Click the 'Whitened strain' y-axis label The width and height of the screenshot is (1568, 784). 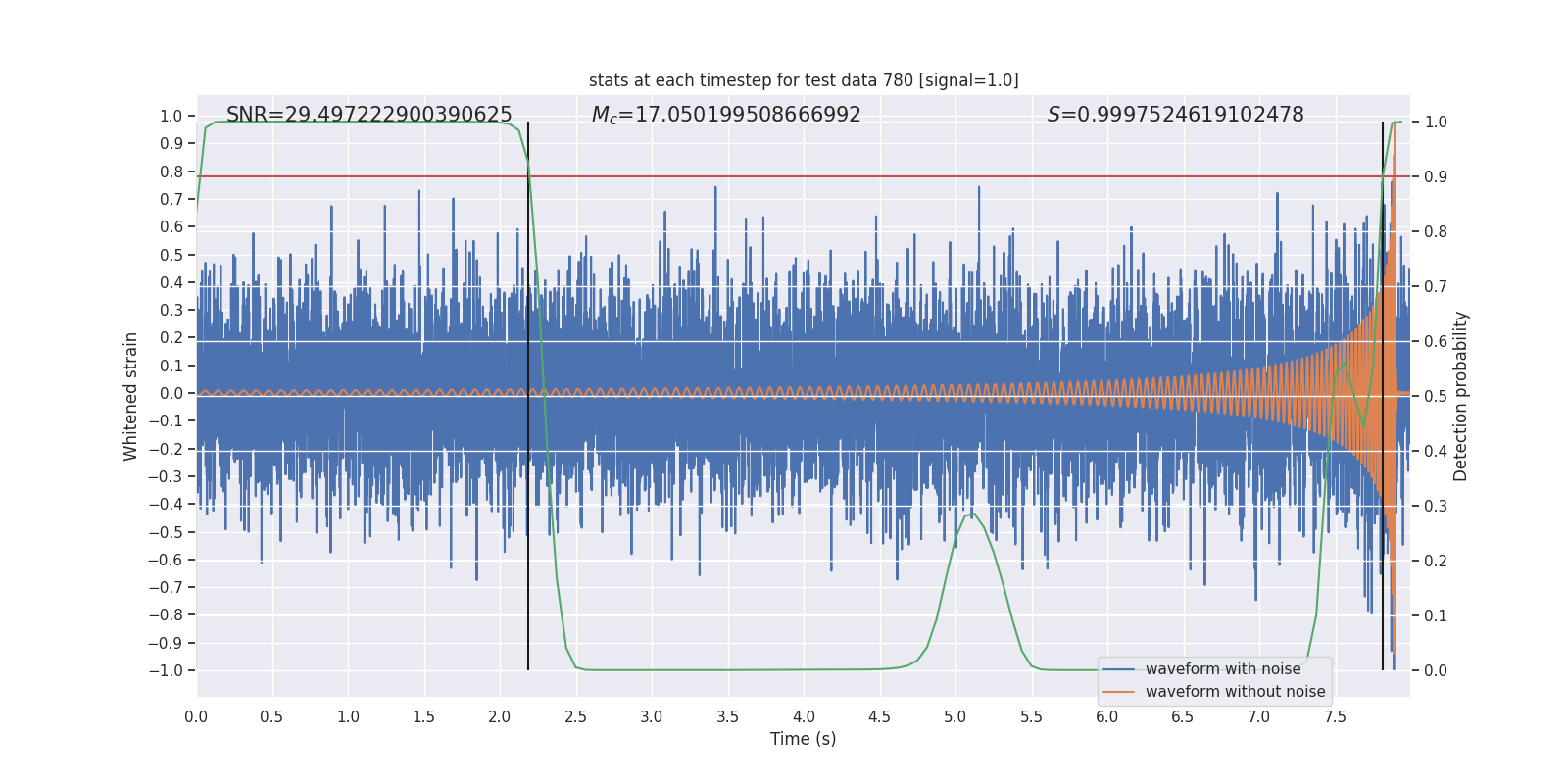(130, 396)
